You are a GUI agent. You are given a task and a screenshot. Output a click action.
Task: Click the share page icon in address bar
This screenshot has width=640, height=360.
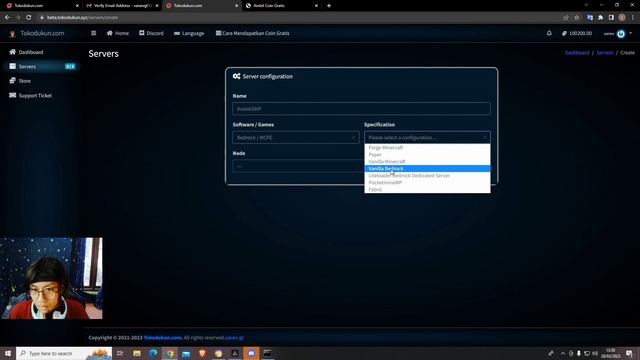coord(566,18)
